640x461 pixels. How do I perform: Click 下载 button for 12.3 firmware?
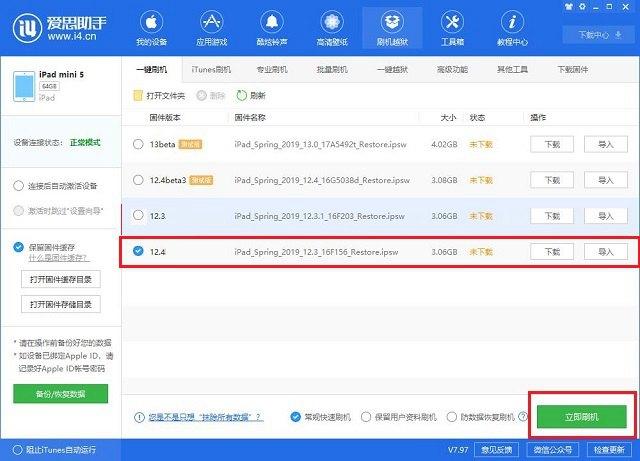[552, 216]
